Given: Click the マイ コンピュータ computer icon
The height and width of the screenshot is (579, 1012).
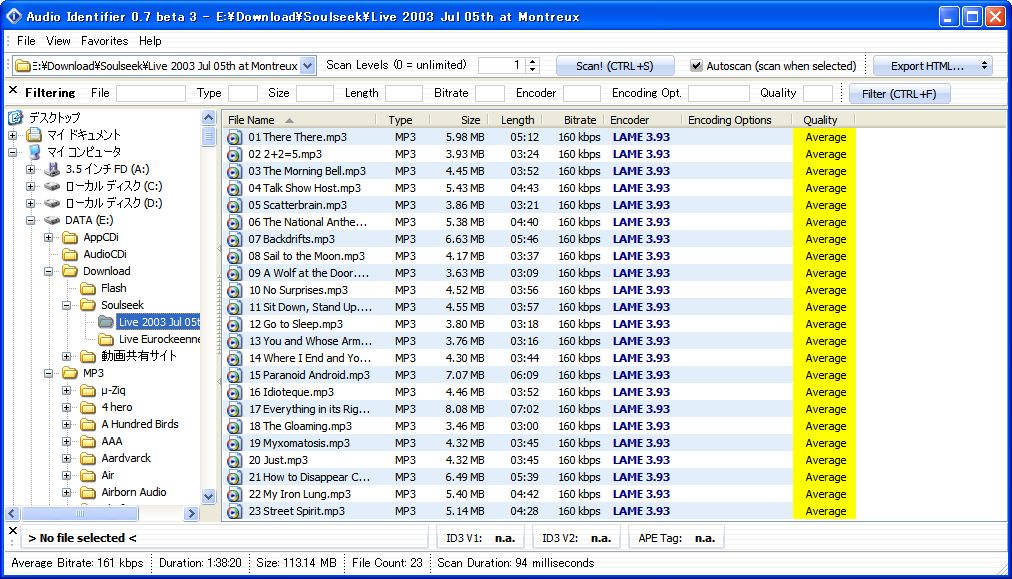Looking at the screenshot, I should [x=34, y=152].
